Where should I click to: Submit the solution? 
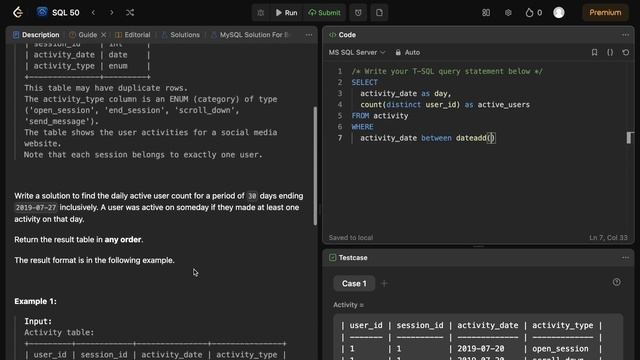point(324,13)
